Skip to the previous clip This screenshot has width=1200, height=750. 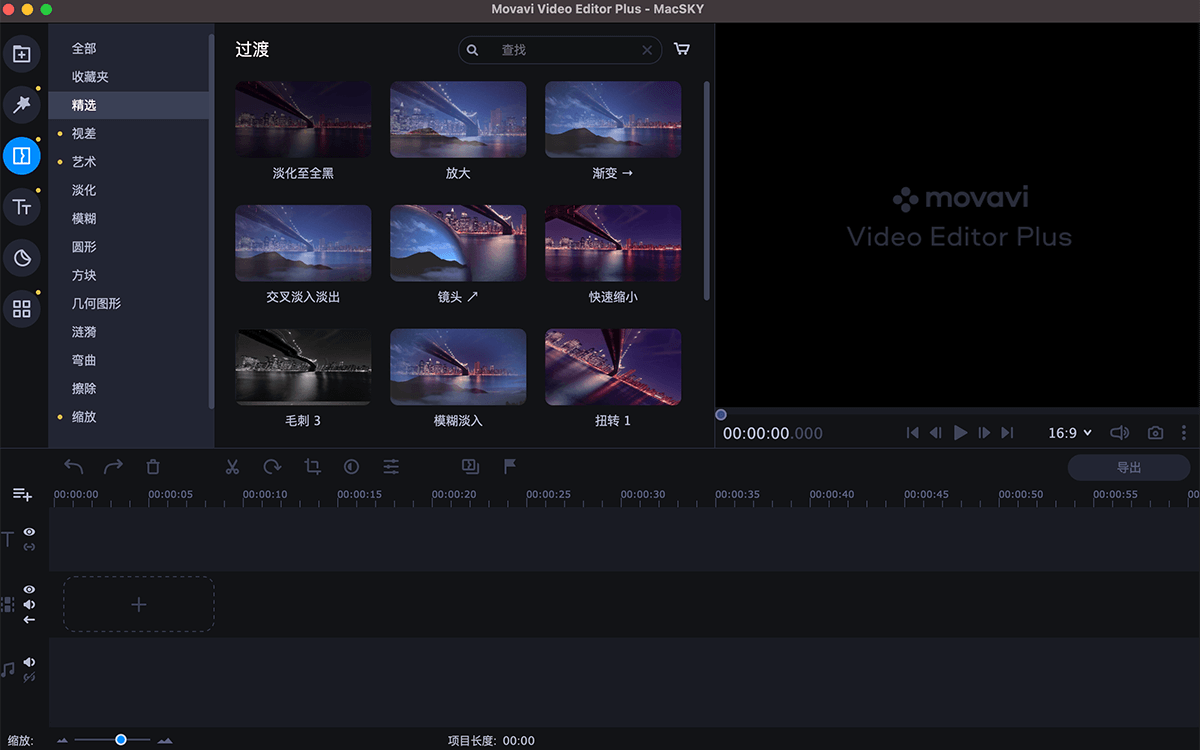click(x=912, y=433)
